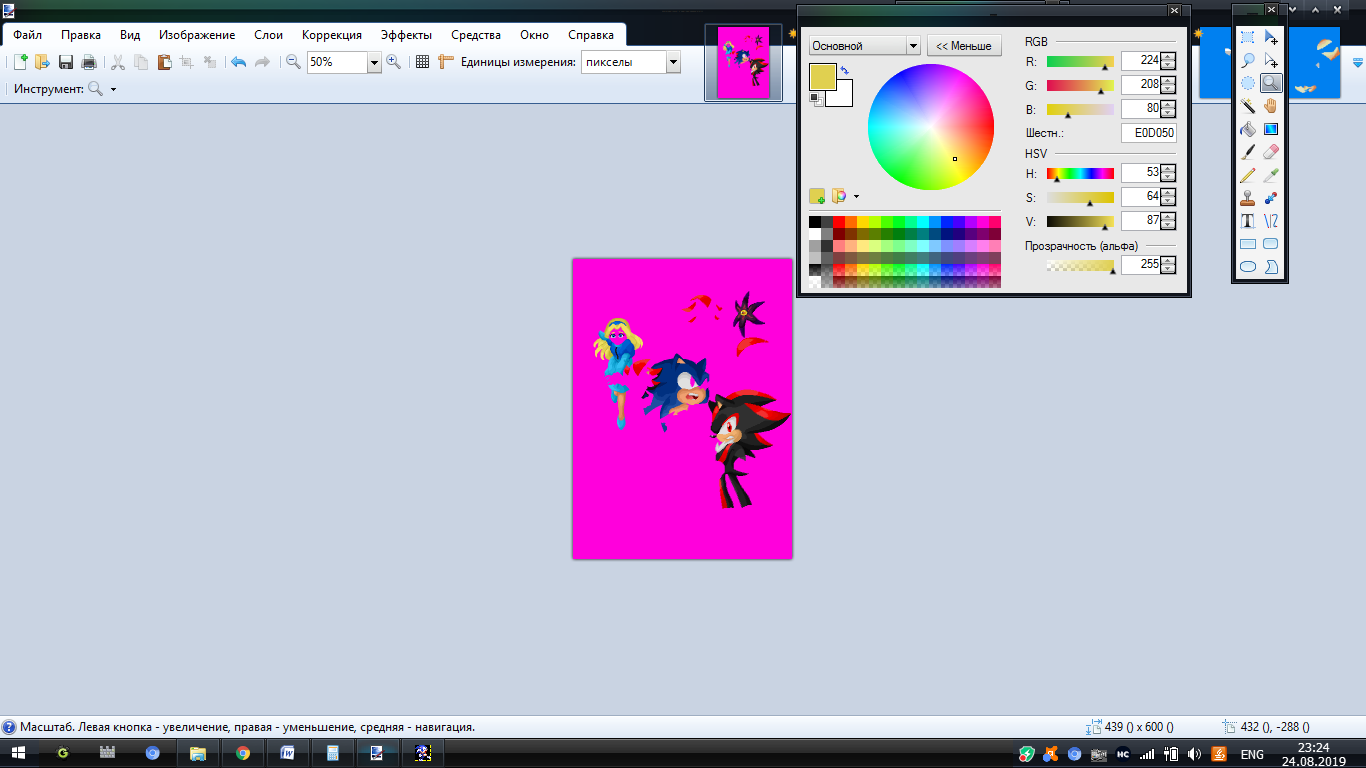
Task: Select the Recolor tool
Action: click(x=1271, y=198)
